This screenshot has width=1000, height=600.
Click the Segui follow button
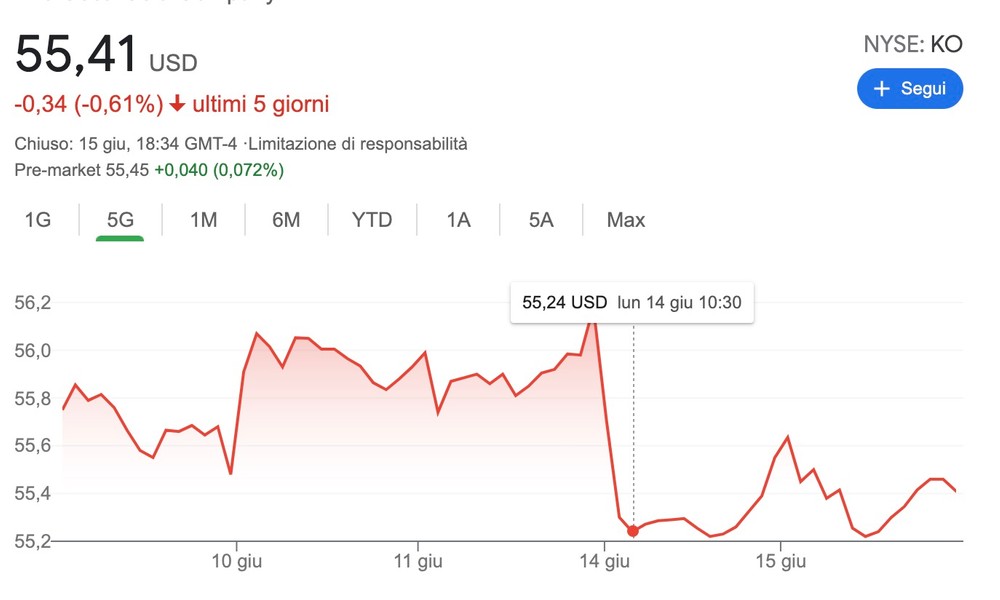tap(909, 88)
